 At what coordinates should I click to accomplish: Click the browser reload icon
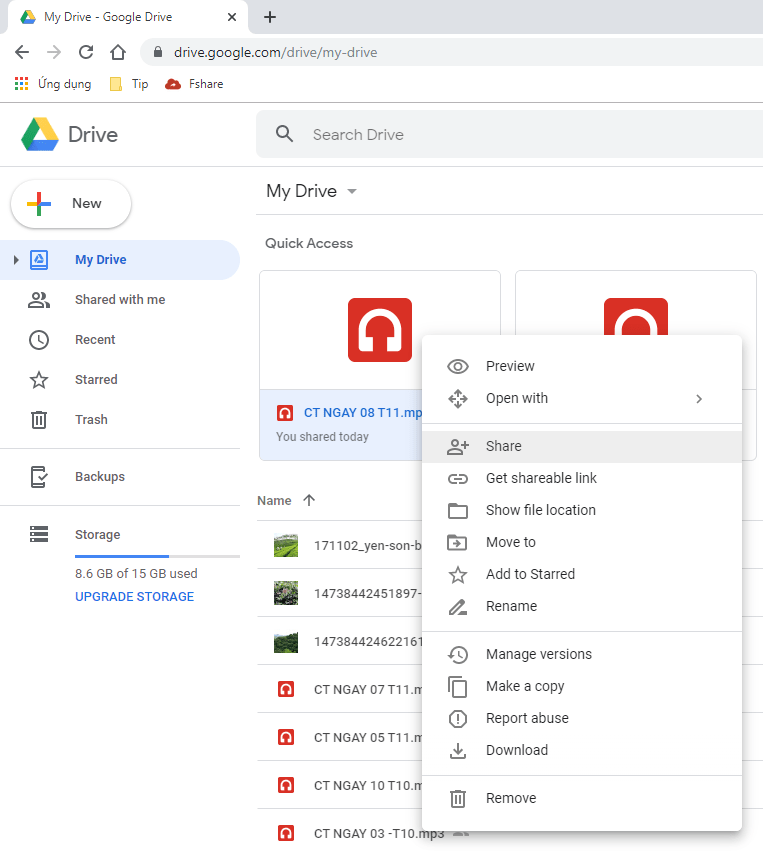pos(86,52)
